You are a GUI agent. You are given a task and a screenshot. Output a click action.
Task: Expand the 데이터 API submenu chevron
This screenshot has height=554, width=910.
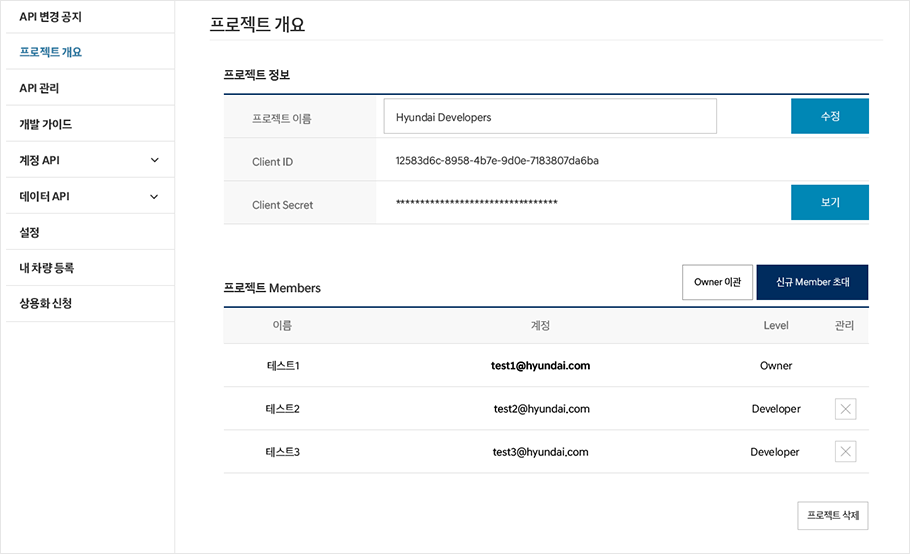(154, 197)
